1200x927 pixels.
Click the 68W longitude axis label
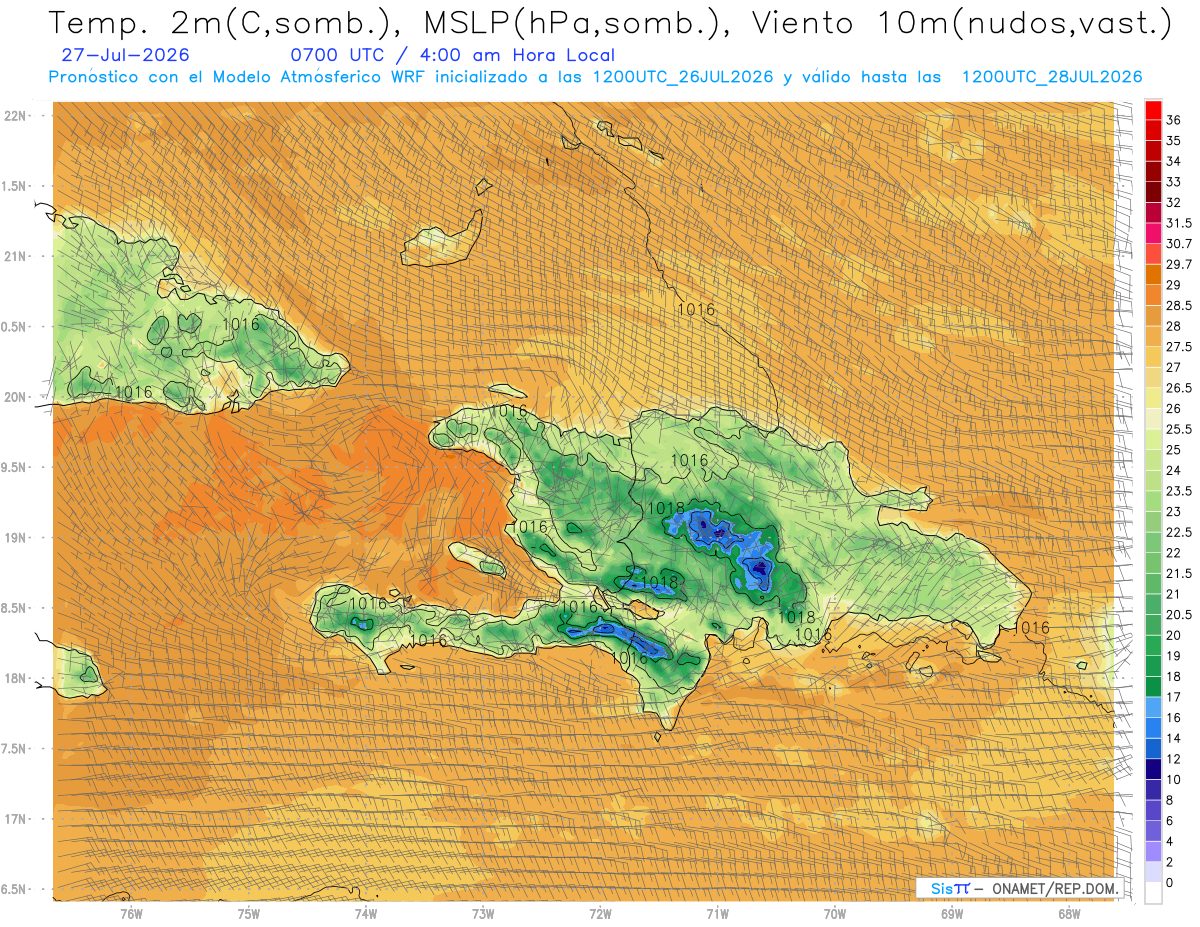click(x=1068, y=913)
